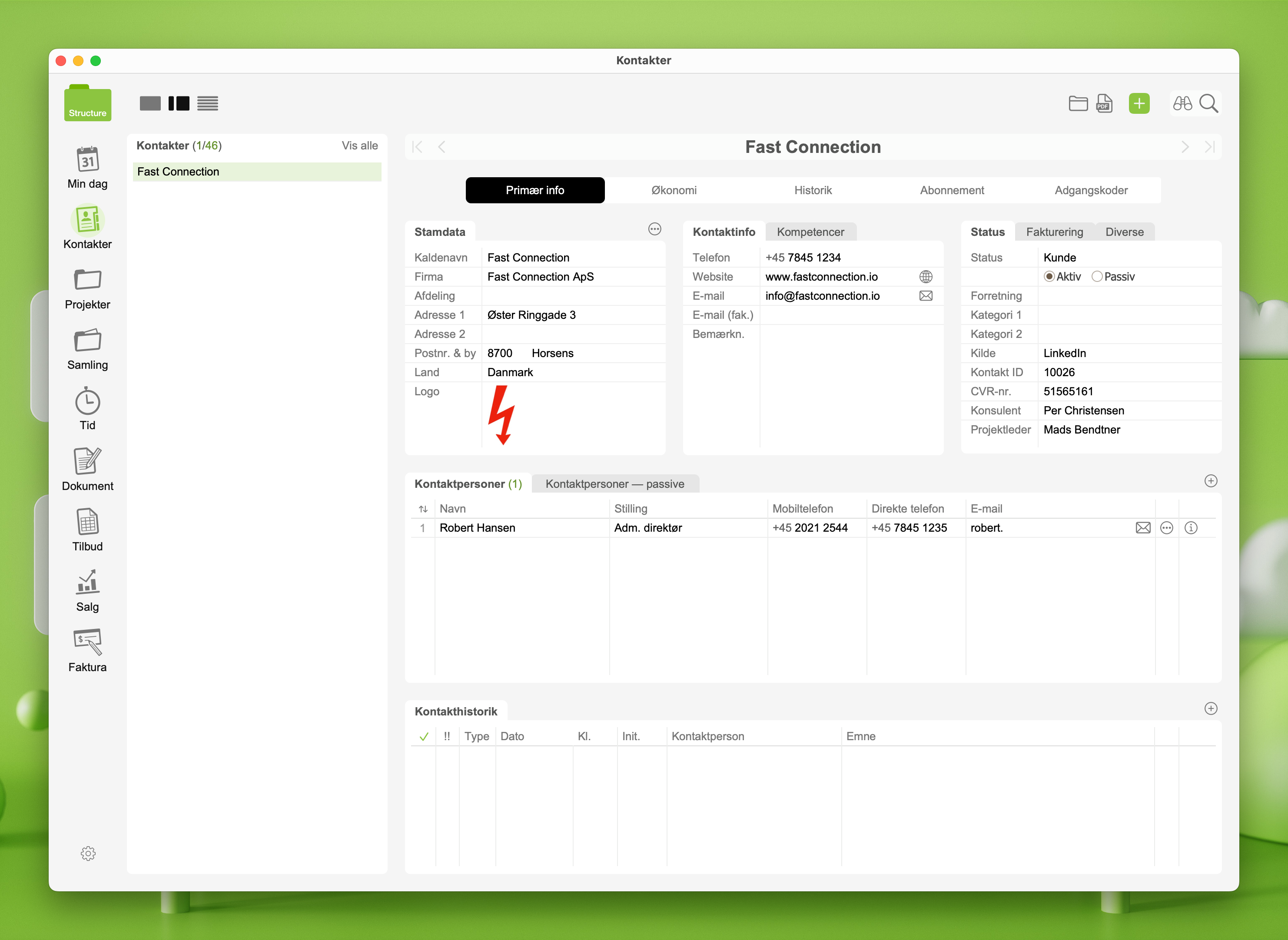Switch to the Økonomi tab

(674, 191)
